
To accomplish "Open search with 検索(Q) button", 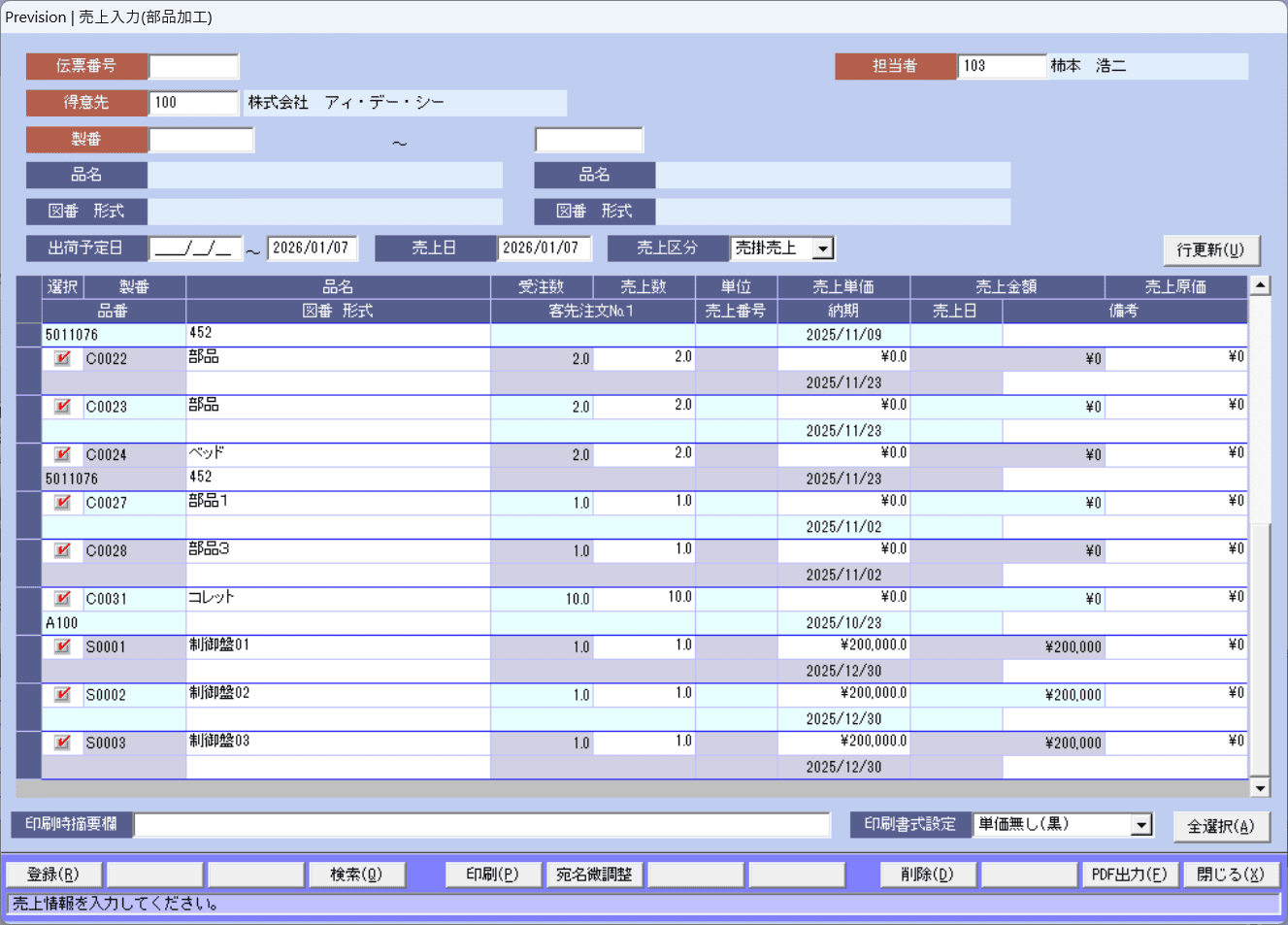I will point(355,875).
